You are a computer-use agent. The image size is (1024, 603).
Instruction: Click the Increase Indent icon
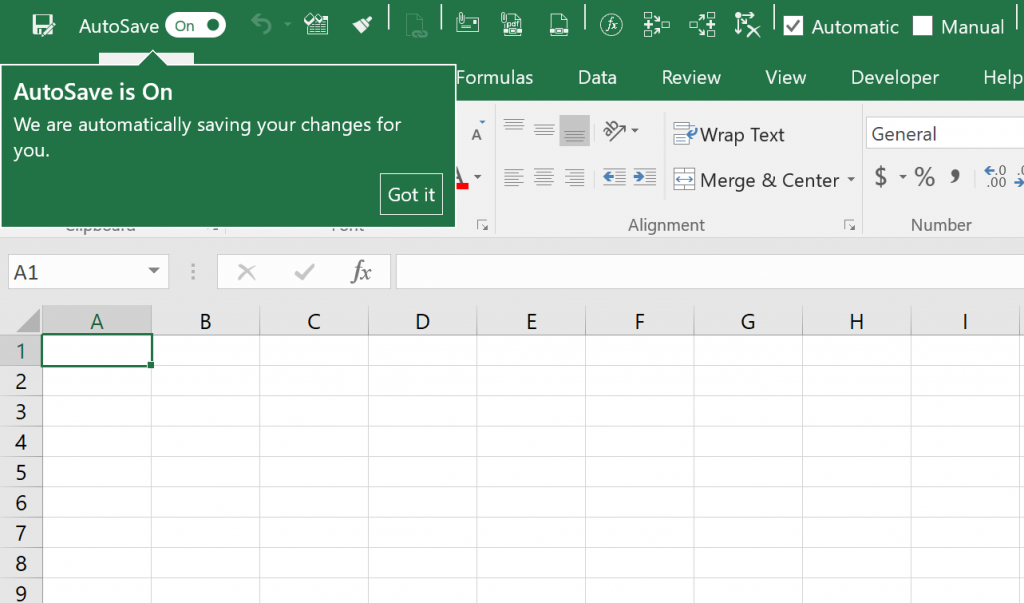(645, 178)
